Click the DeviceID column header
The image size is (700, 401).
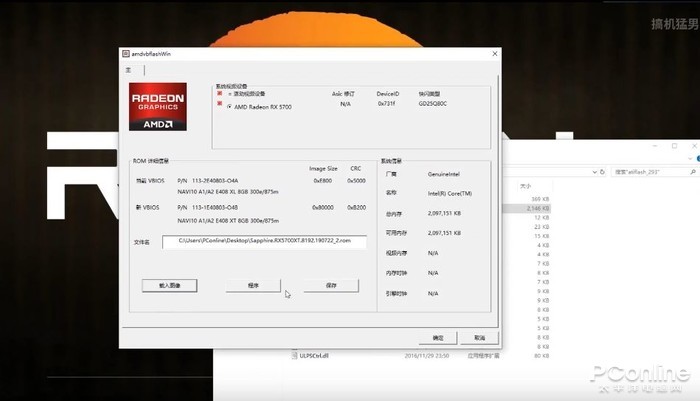(x=388, y=94)
